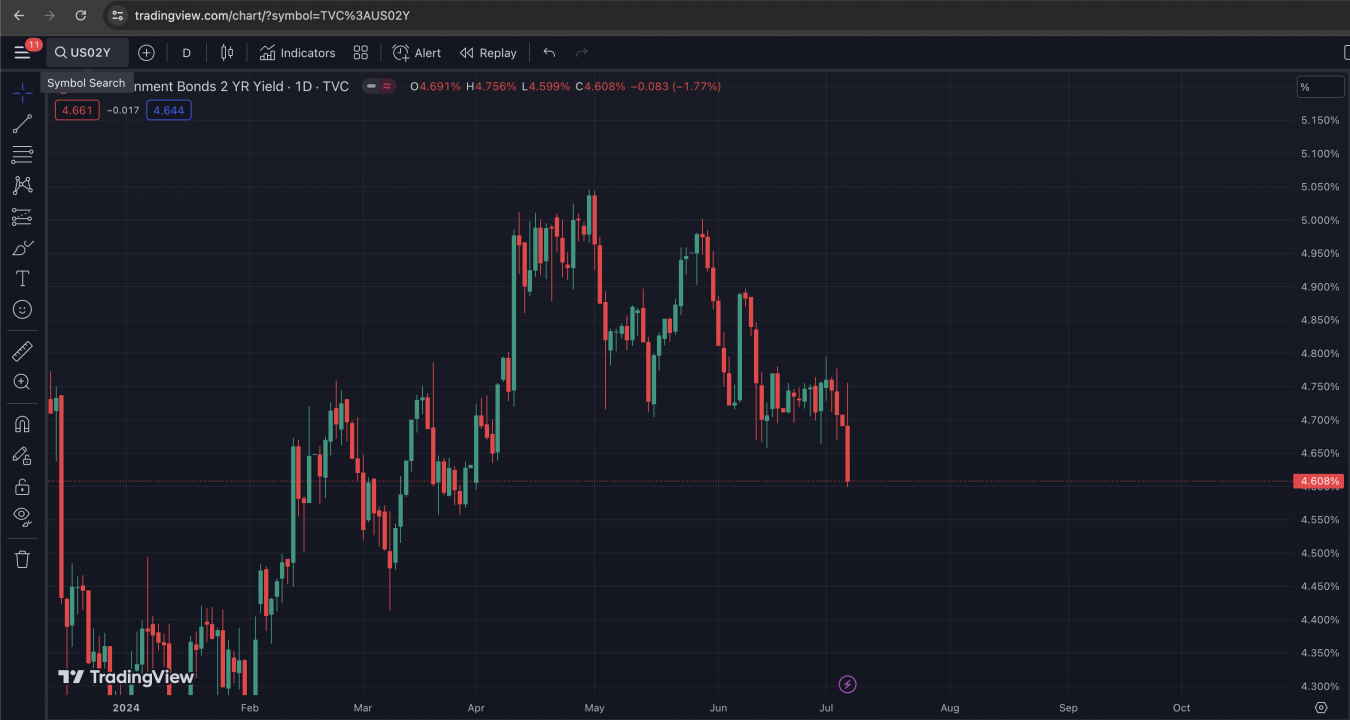Open the Indicators menu
The image size is (1350, 720).
[297, 53]
